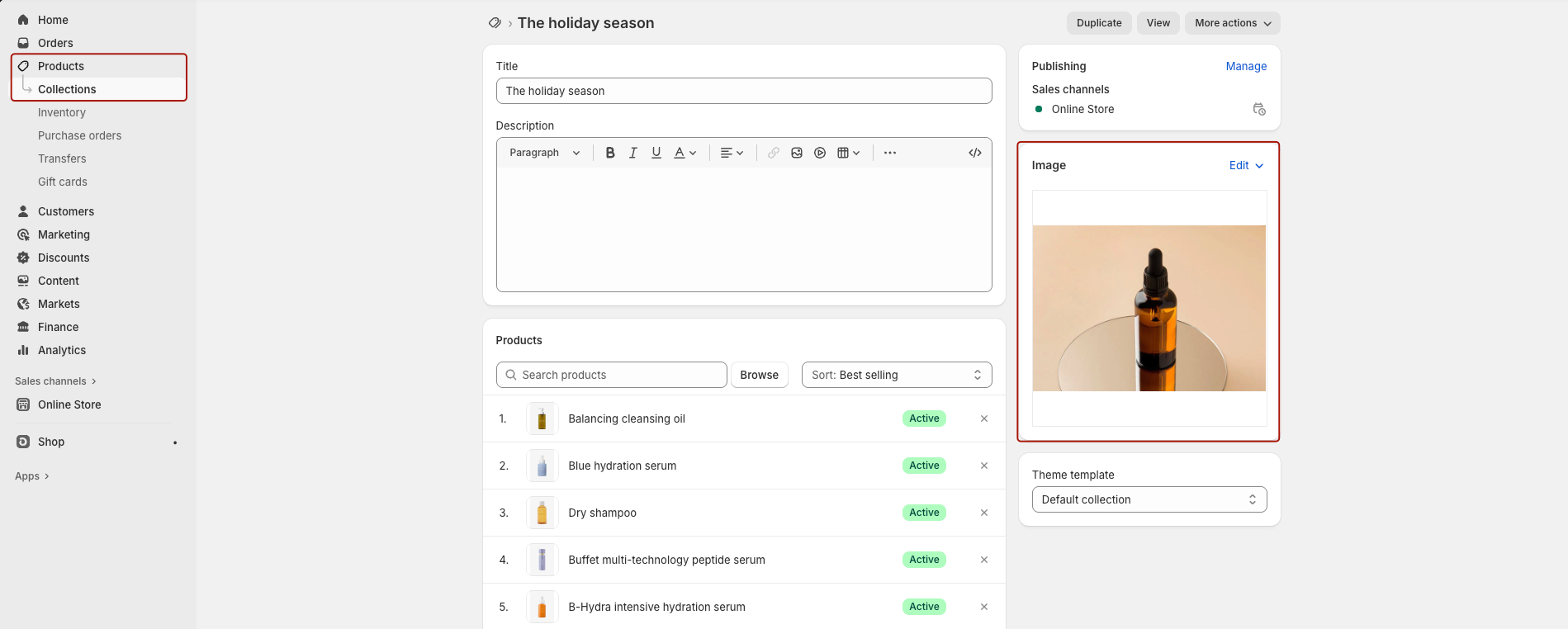Viewport: 1568px width, 629px height.
Task: Open the Theme template dropdown
Action: pyautogui.click(x=1149, y=499)
